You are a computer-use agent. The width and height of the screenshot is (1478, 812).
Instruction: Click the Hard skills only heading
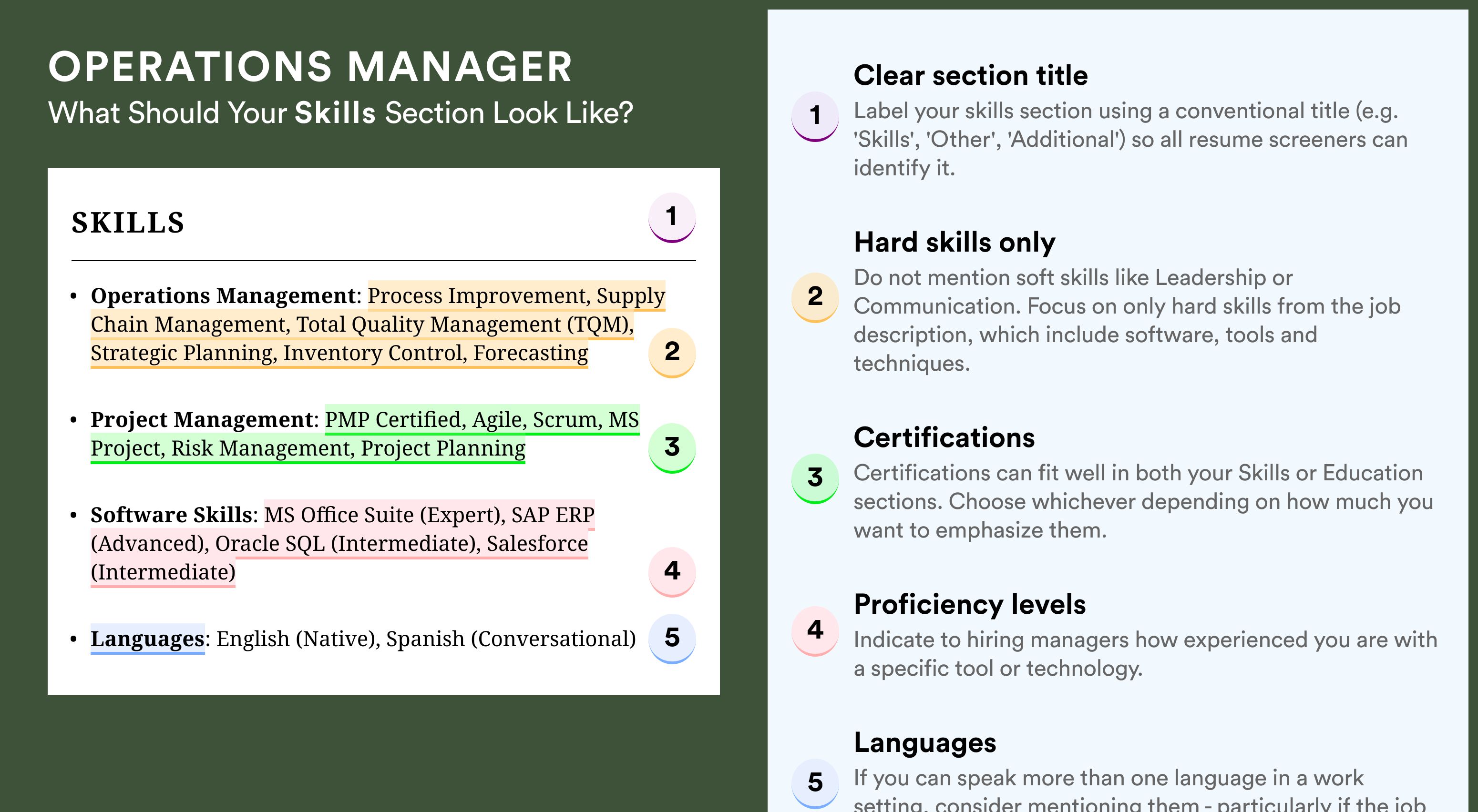coord(955,242)
